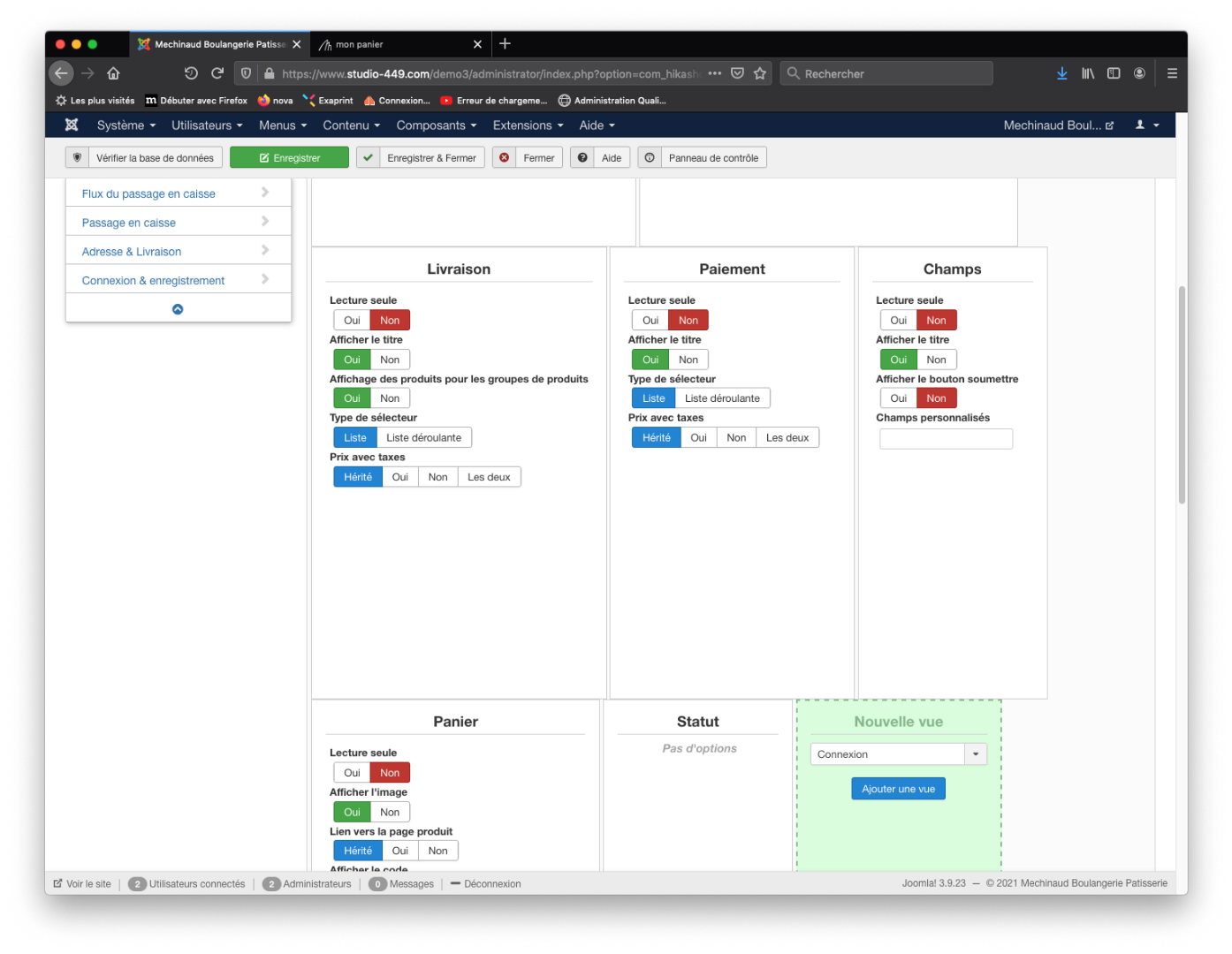Set Paiement Lecture seule to Oui
Screen dimensions: 1232x954
(x=650, y=321)
